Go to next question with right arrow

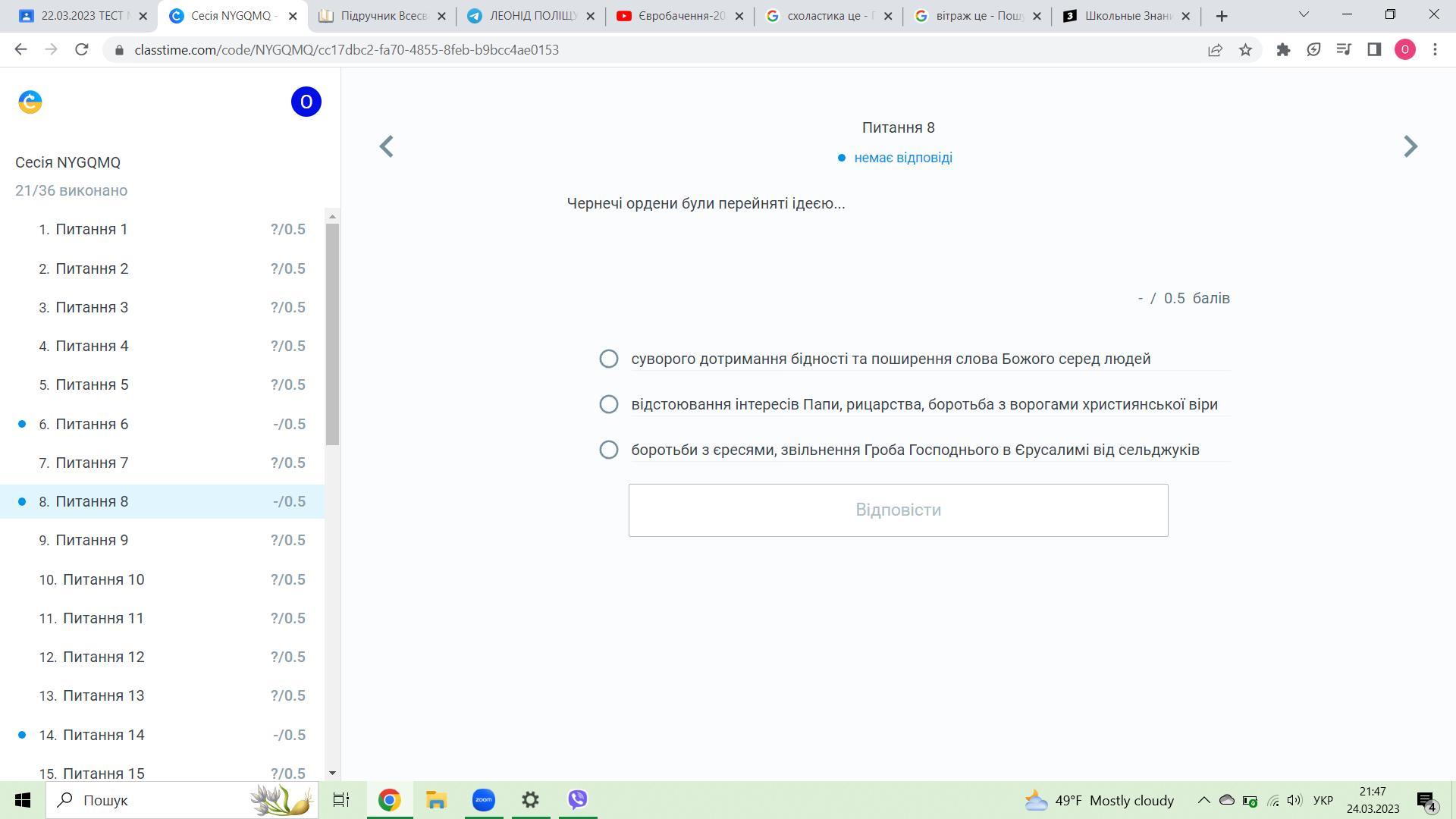(1410, 146)
